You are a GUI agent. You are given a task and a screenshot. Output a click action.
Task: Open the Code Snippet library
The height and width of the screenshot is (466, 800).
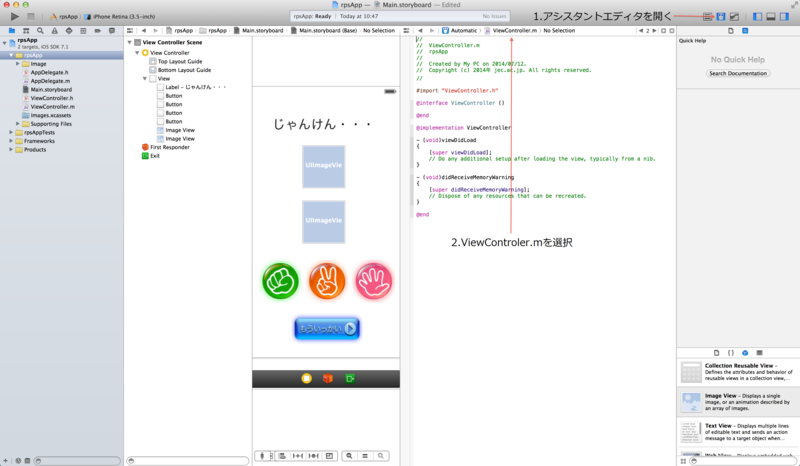(x=731, y=353)
